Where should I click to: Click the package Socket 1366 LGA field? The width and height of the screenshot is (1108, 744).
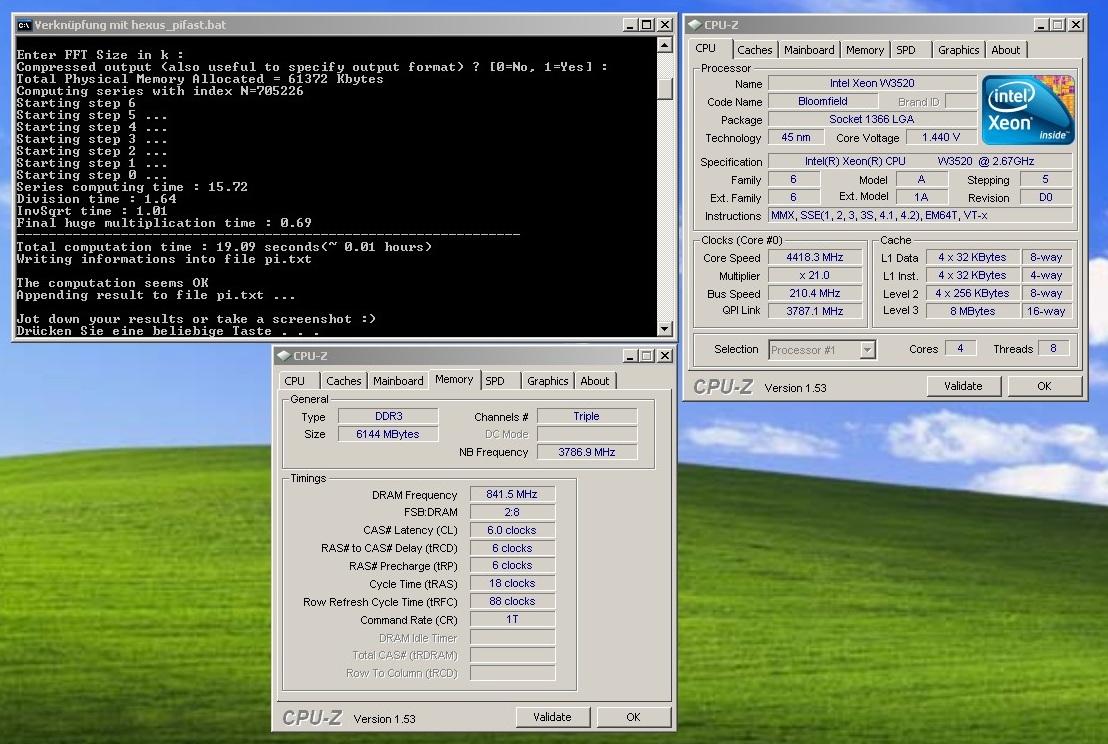pos(872,119)
